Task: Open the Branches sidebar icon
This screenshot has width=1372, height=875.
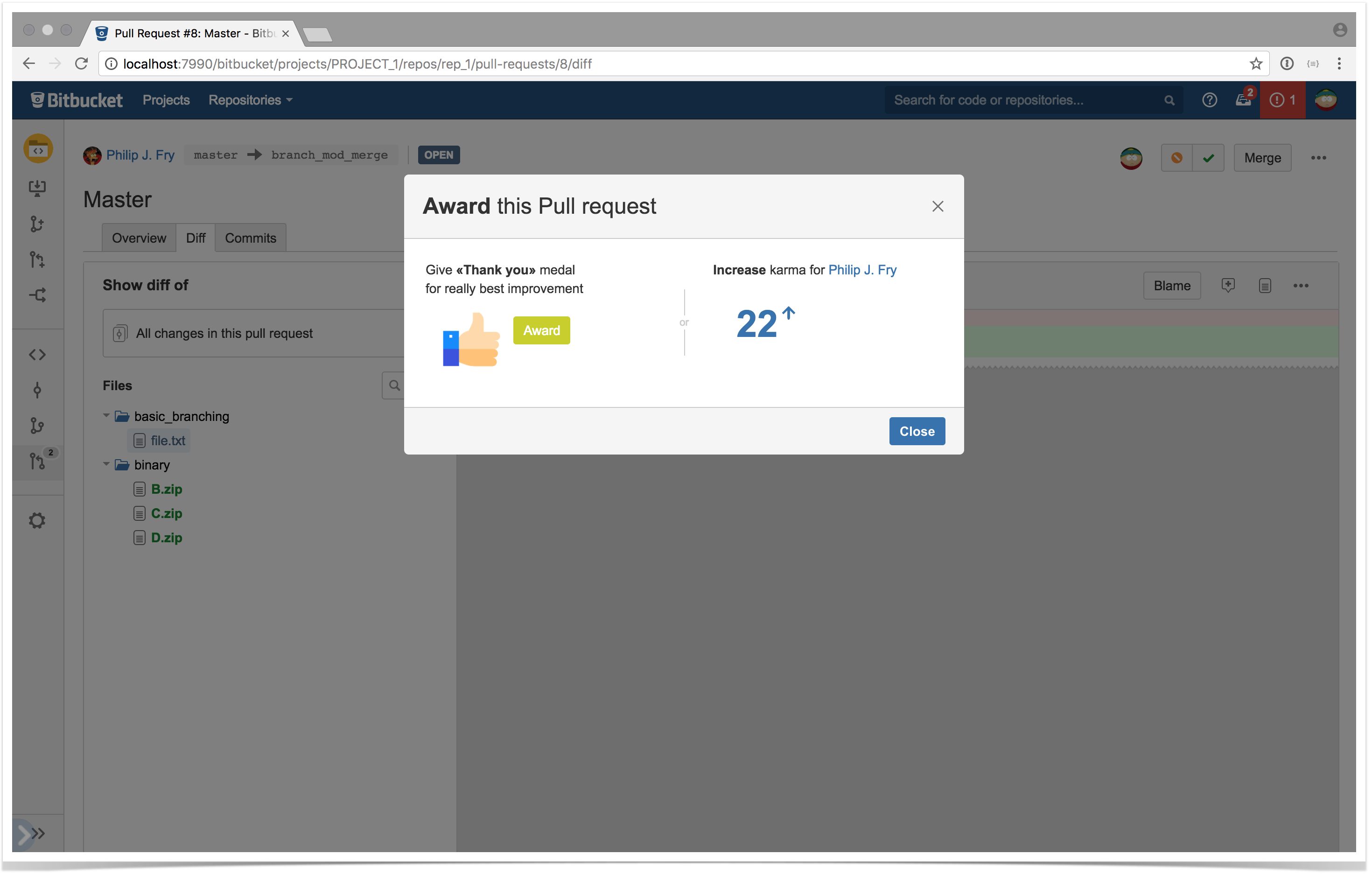Action: click(x=38, y=426)
